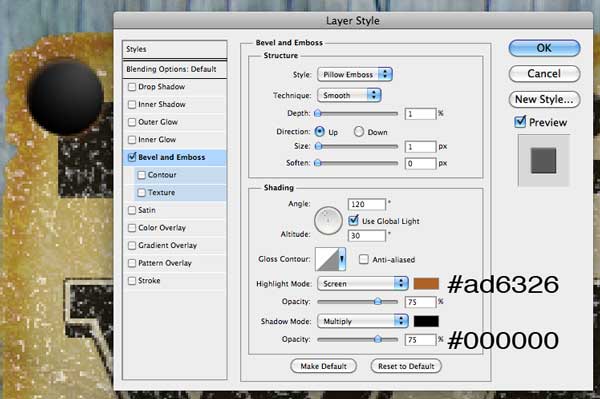The image size is (600, 399).
Task: Click the Highlight Opacity slider handle
Action: (x=378, y=301)
